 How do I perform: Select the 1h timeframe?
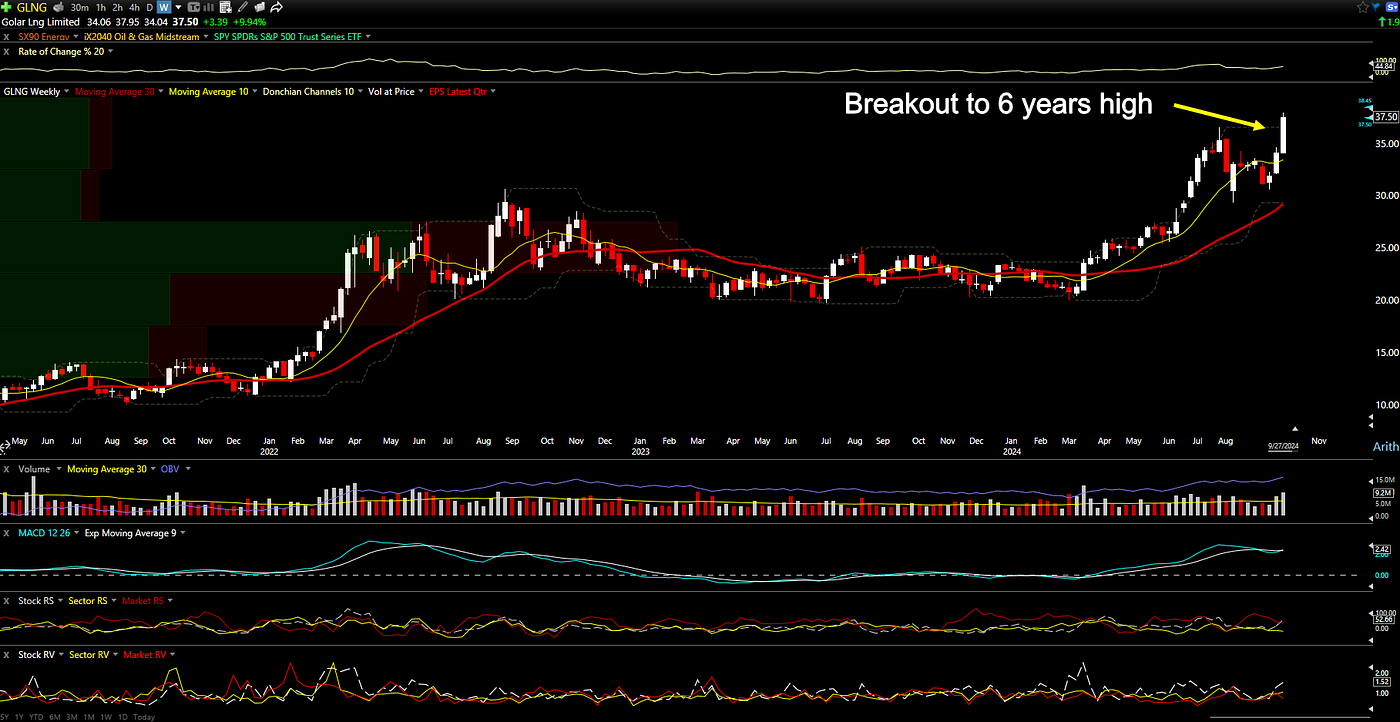(101, 7)
